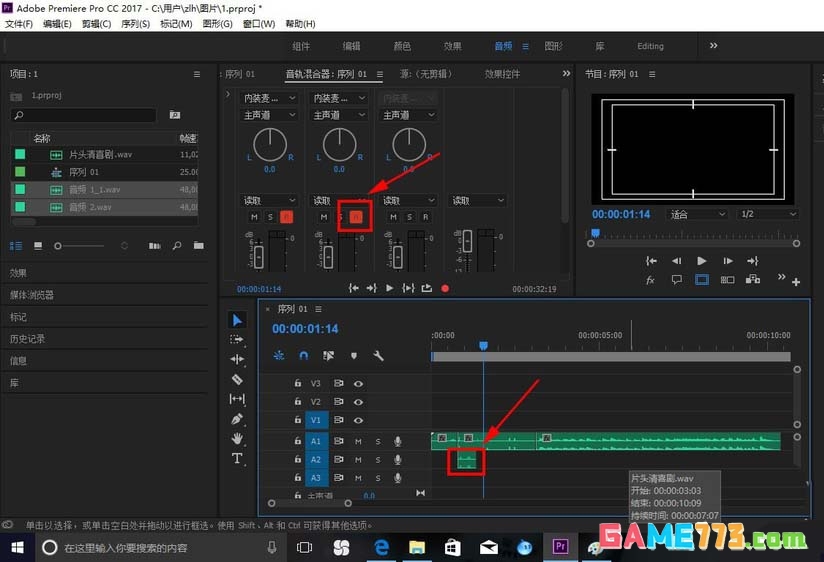824x562 pixels.
Task: Toggle nest sequence insert option
Action: click(279, 356)
